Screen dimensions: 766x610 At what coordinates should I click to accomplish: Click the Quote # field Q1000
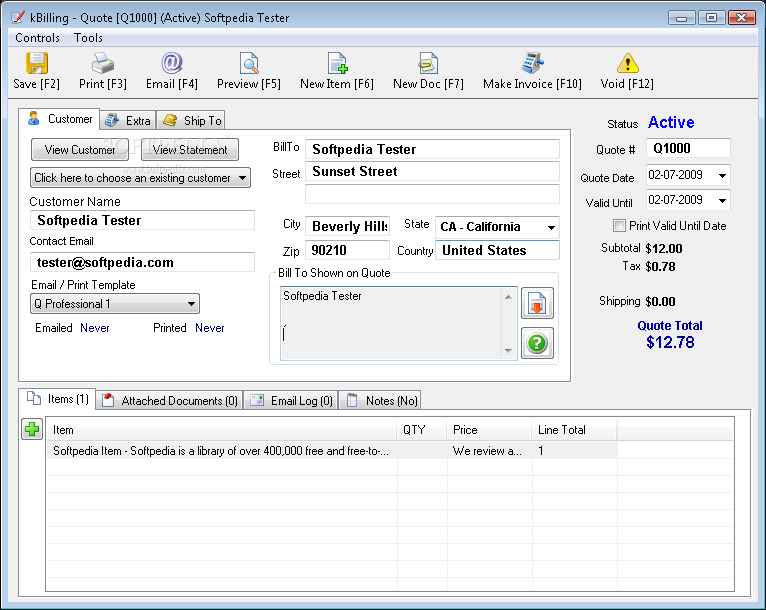tap(688, 148)
